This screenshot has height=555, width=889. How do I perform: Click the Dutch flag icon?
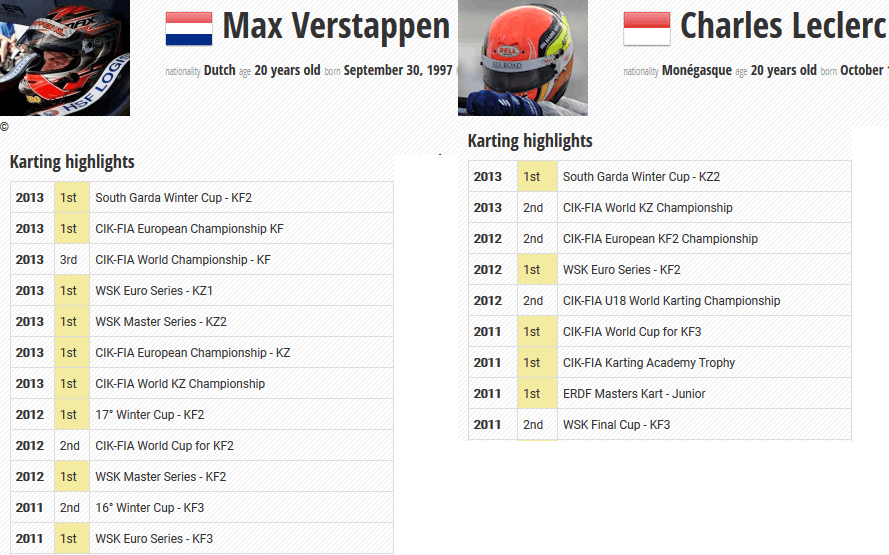point(189,28)
